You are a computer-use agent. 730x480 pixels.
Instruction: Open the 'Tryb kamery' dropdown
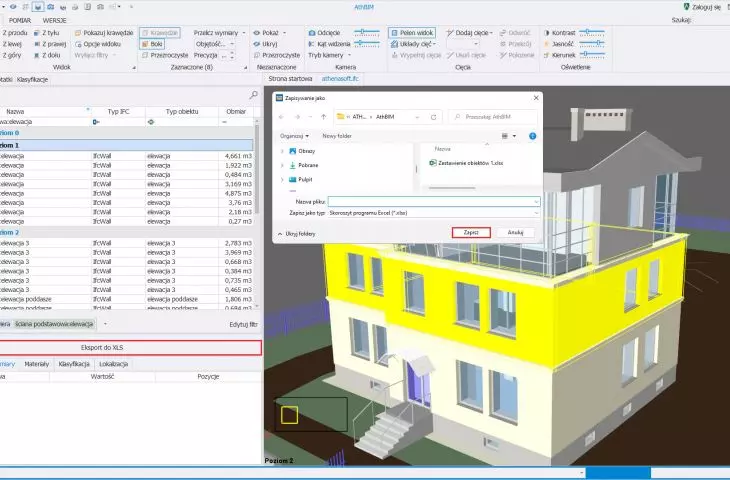329,55
